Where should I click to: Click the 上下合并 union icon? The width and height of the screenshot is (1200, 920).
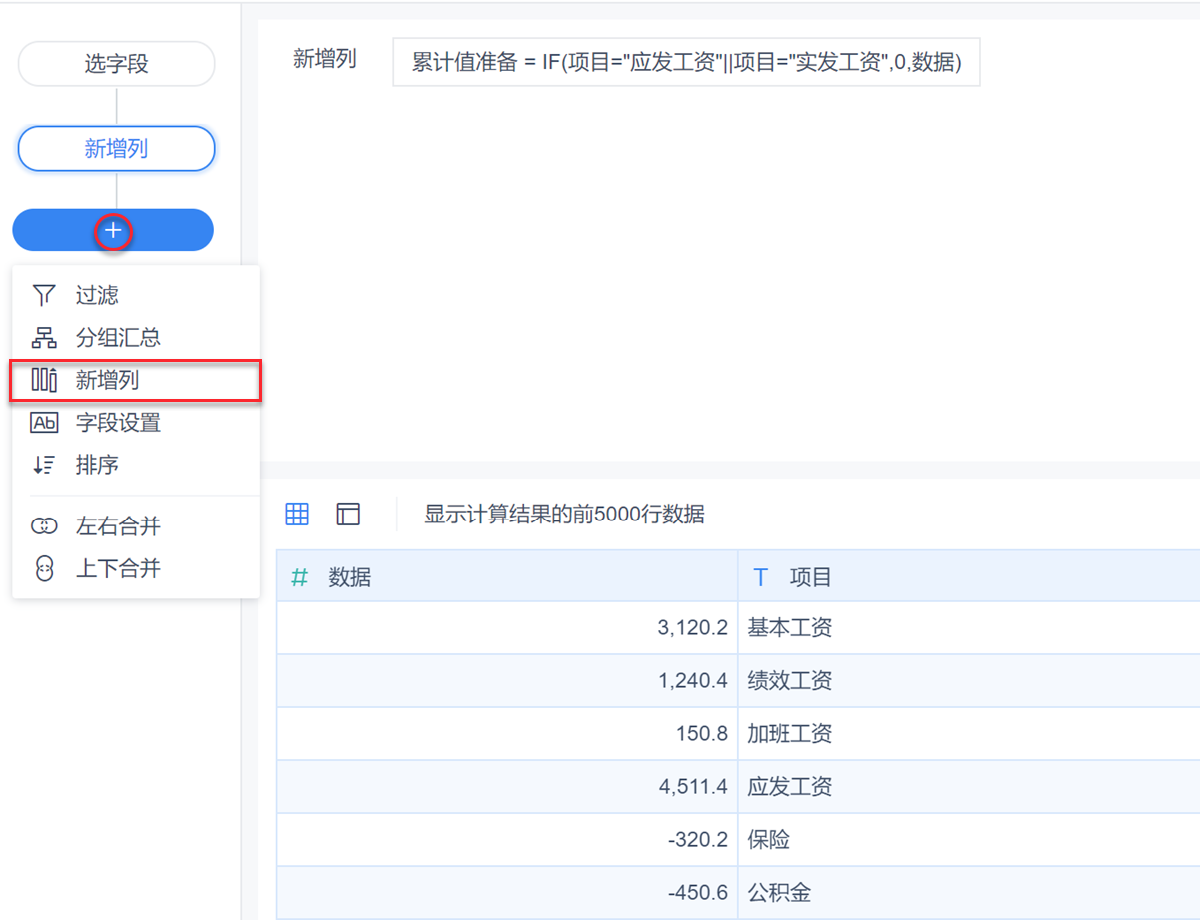click(44, 569)
